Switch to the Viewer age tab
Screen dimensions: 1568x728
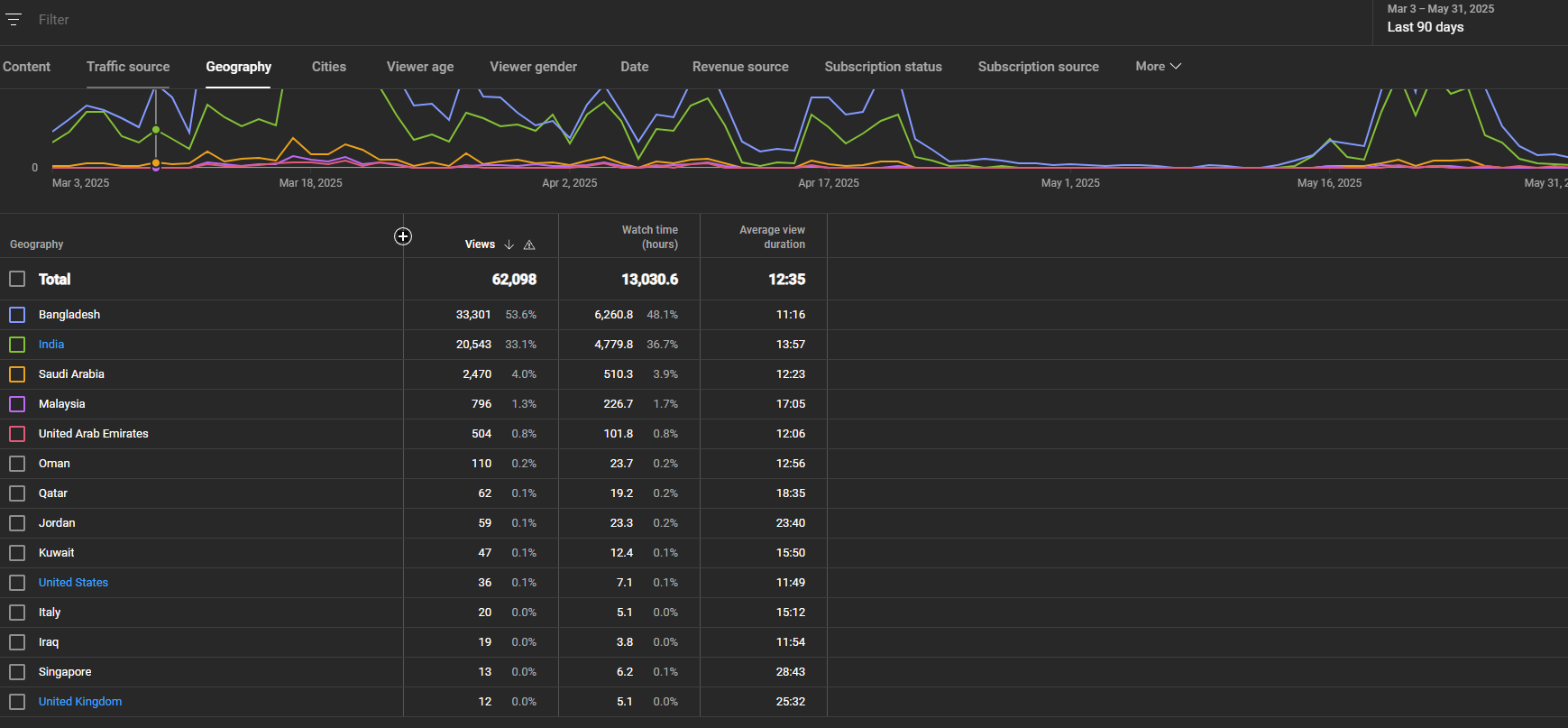(420, 67)
